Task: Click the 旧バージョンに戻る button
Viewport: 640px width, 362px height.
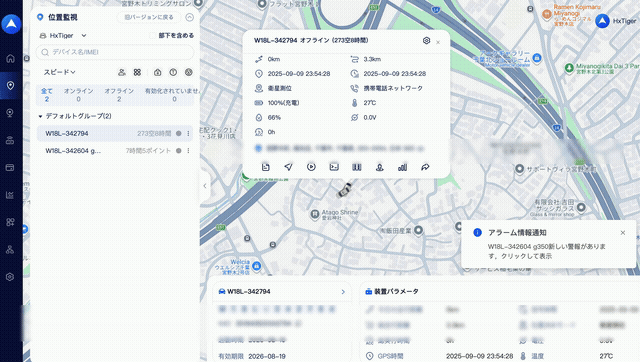Action: click(149, 17)
